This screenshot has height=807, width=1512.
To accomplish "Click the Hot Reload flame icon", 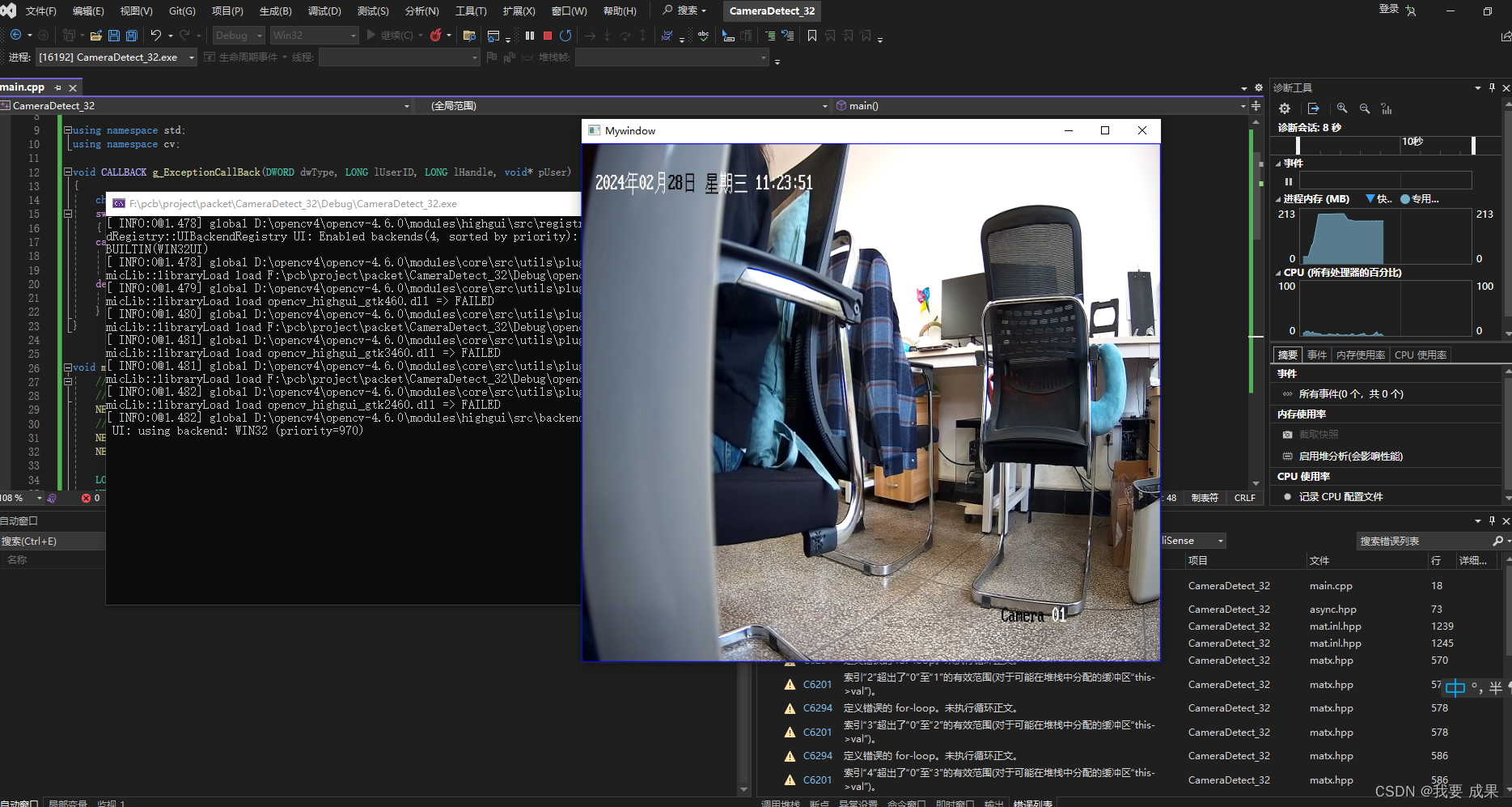I will coord(436,36).
